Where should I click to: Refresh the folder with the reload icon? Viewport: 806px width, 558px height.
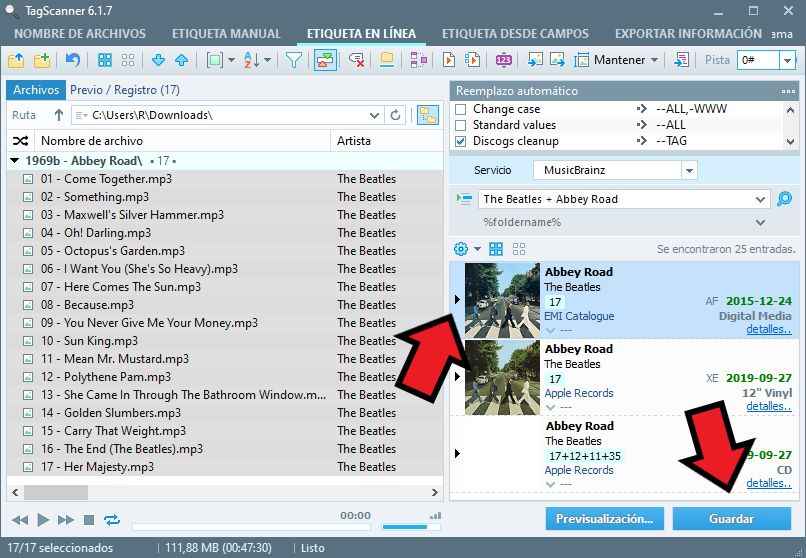pyautogui.click(x=395, y=115)
